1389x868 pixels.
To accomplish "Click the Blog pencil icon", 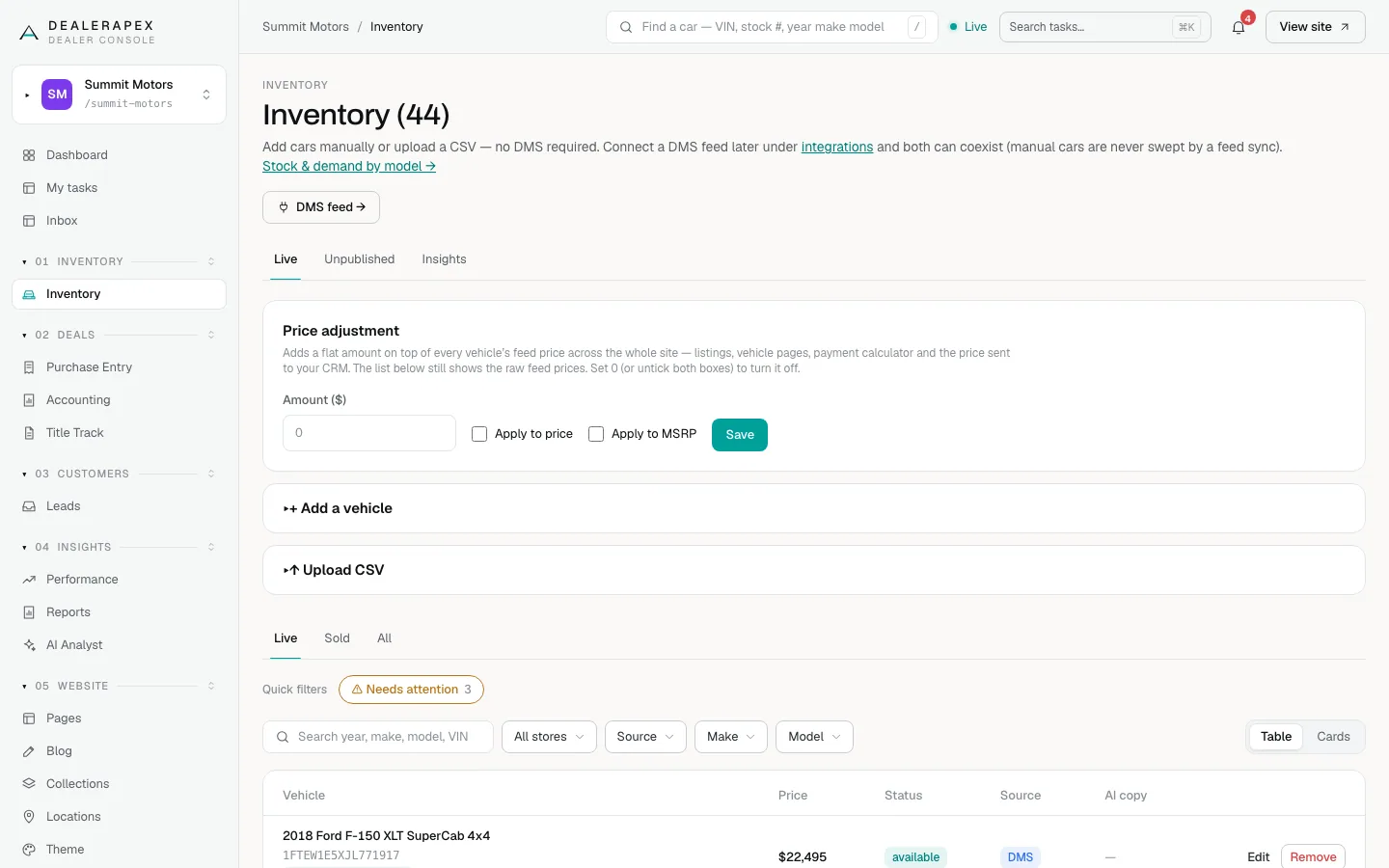I will [x=29, y=751].
